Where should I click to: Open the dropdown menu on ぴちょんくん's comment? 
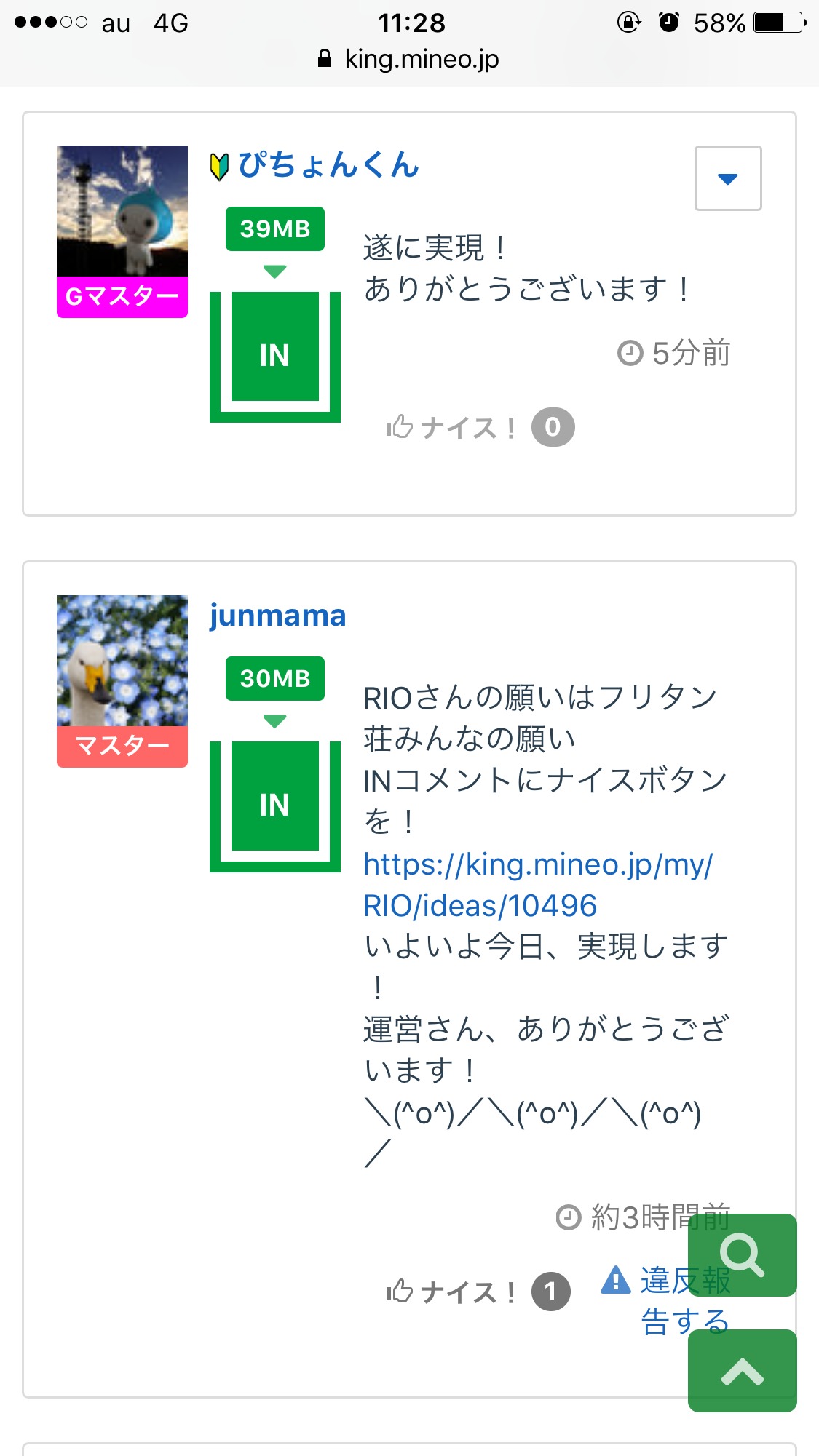coord(727,178)
